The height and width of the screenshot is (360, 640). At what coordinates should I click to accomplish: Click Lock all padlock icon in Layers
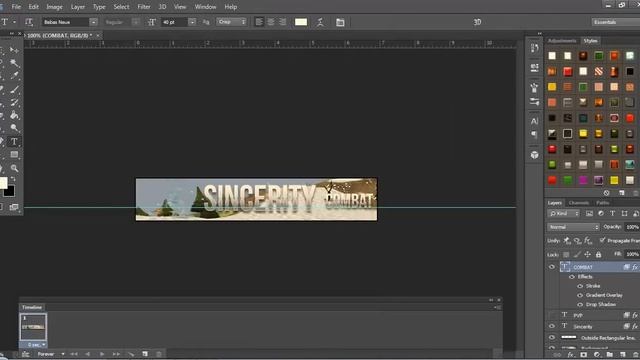[598, 254]
